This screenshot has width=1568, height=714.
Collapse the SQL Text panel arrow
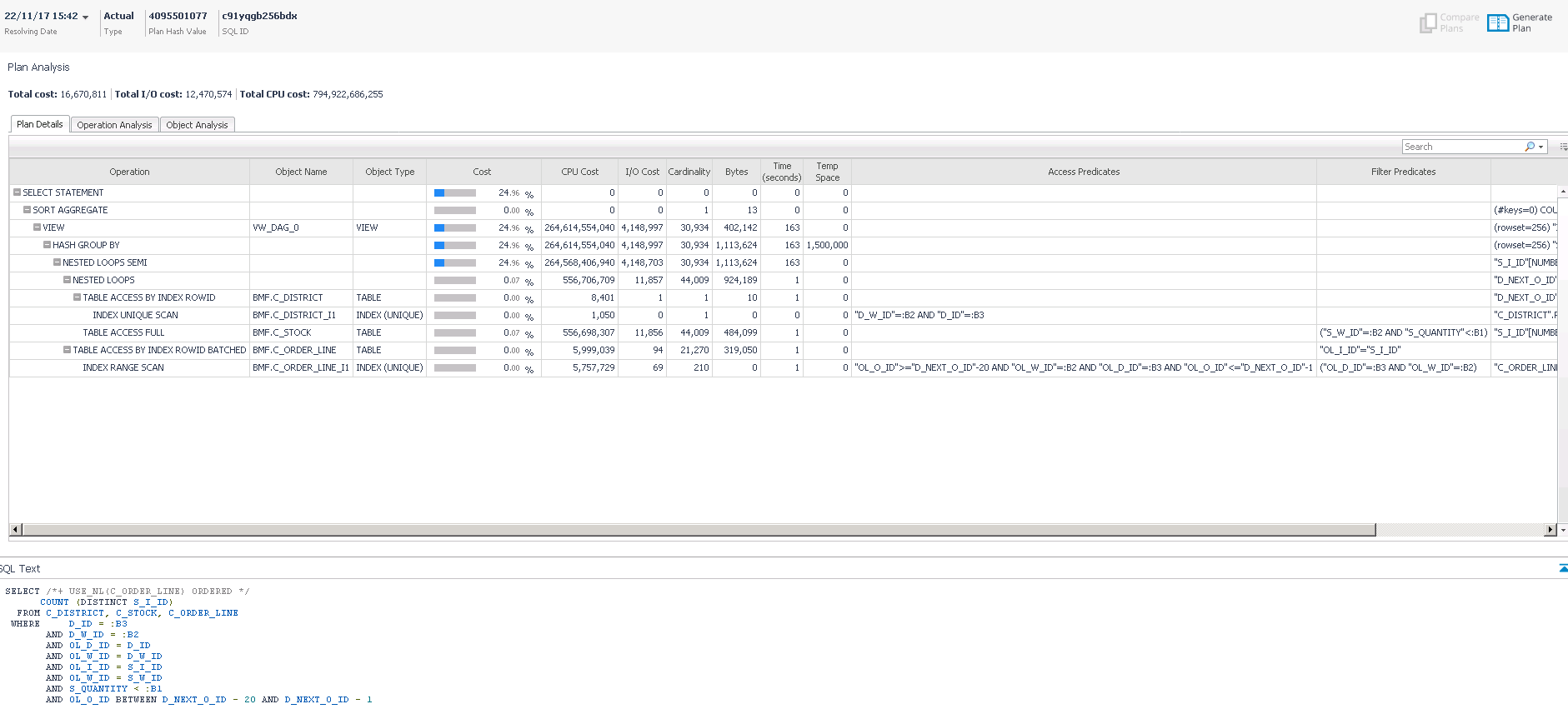pos(1563,568)
